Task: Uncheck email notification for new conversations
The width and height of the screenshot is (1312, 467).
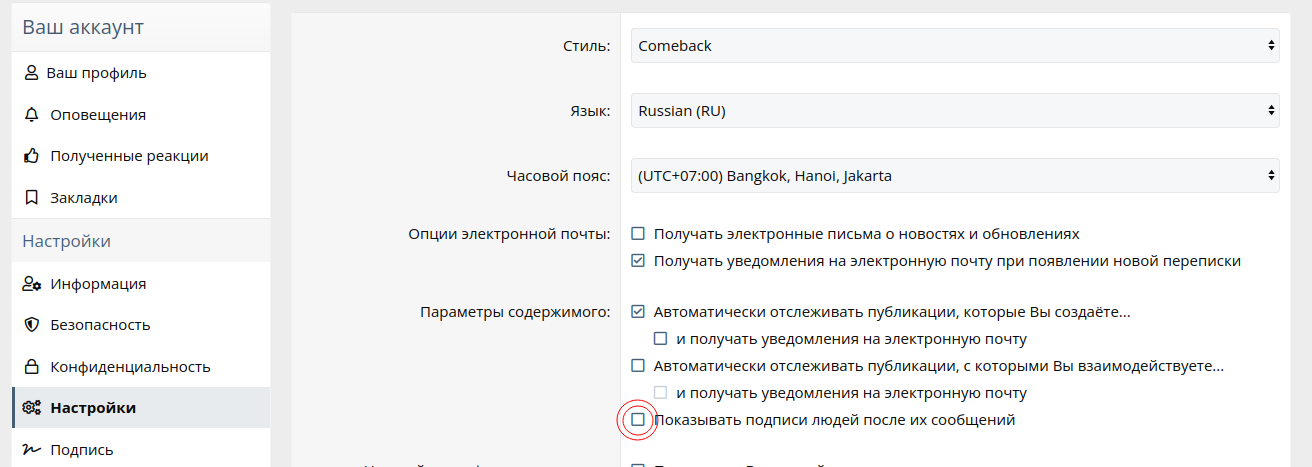Action: coord(638,261)
